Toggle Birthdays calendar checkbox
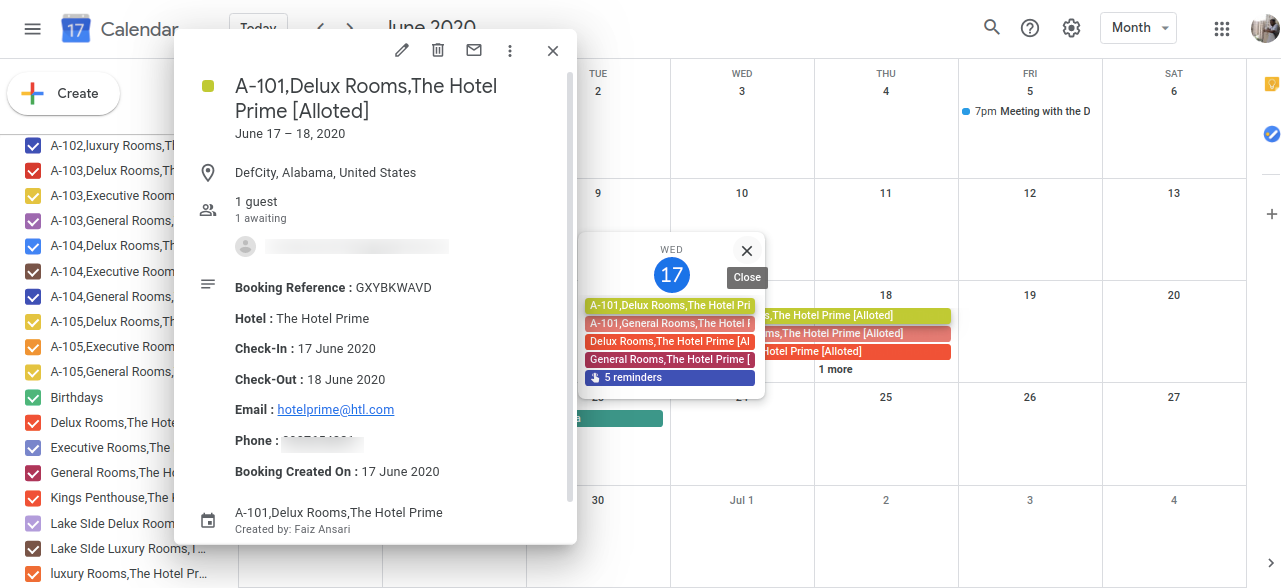The height and width of the screenshot is (588, 1281). [x=33, y=398]
